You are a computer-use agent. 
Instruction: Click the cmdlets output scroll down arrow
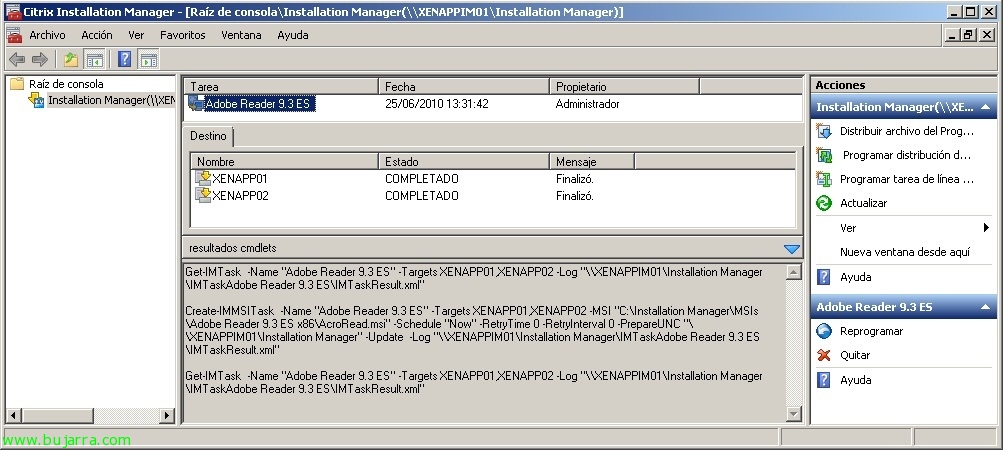[x=793, y=414]
